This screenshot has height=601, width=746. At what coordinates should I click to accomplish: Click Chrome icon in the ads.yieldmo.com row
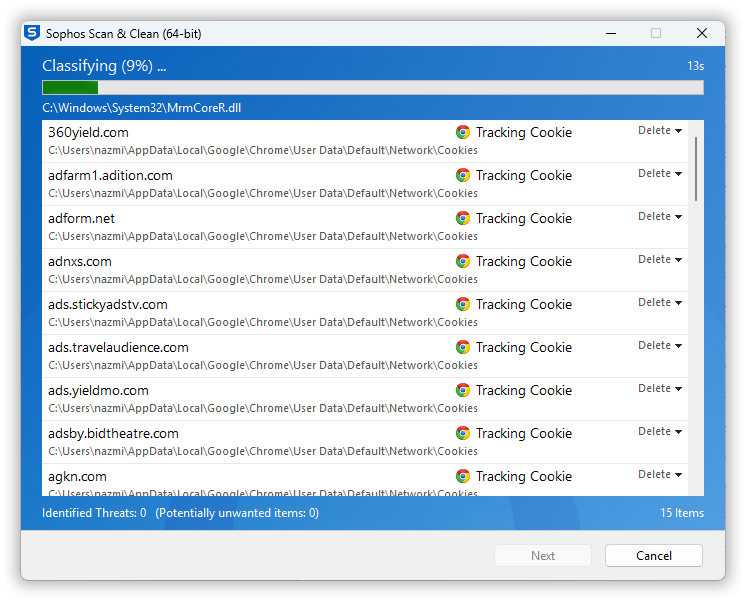click(462, 390)
